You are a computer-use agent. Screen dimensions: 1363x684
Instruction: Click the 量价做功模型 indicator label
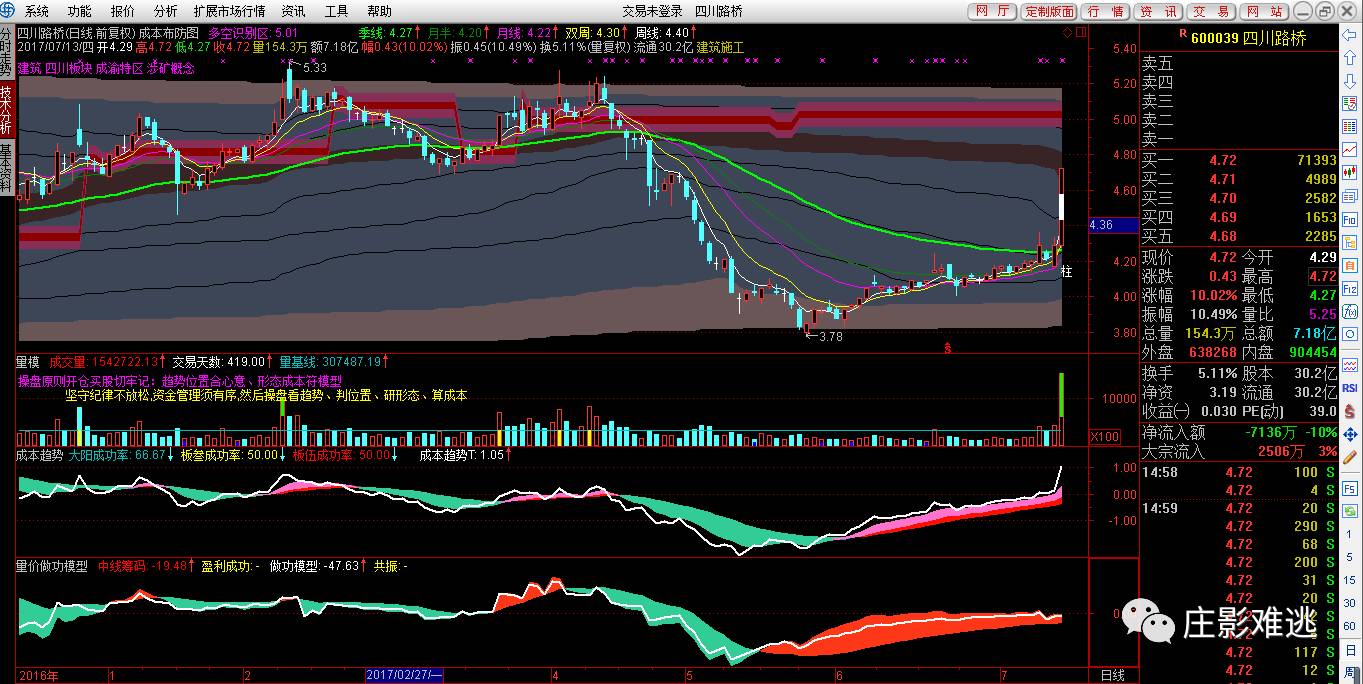52,566
